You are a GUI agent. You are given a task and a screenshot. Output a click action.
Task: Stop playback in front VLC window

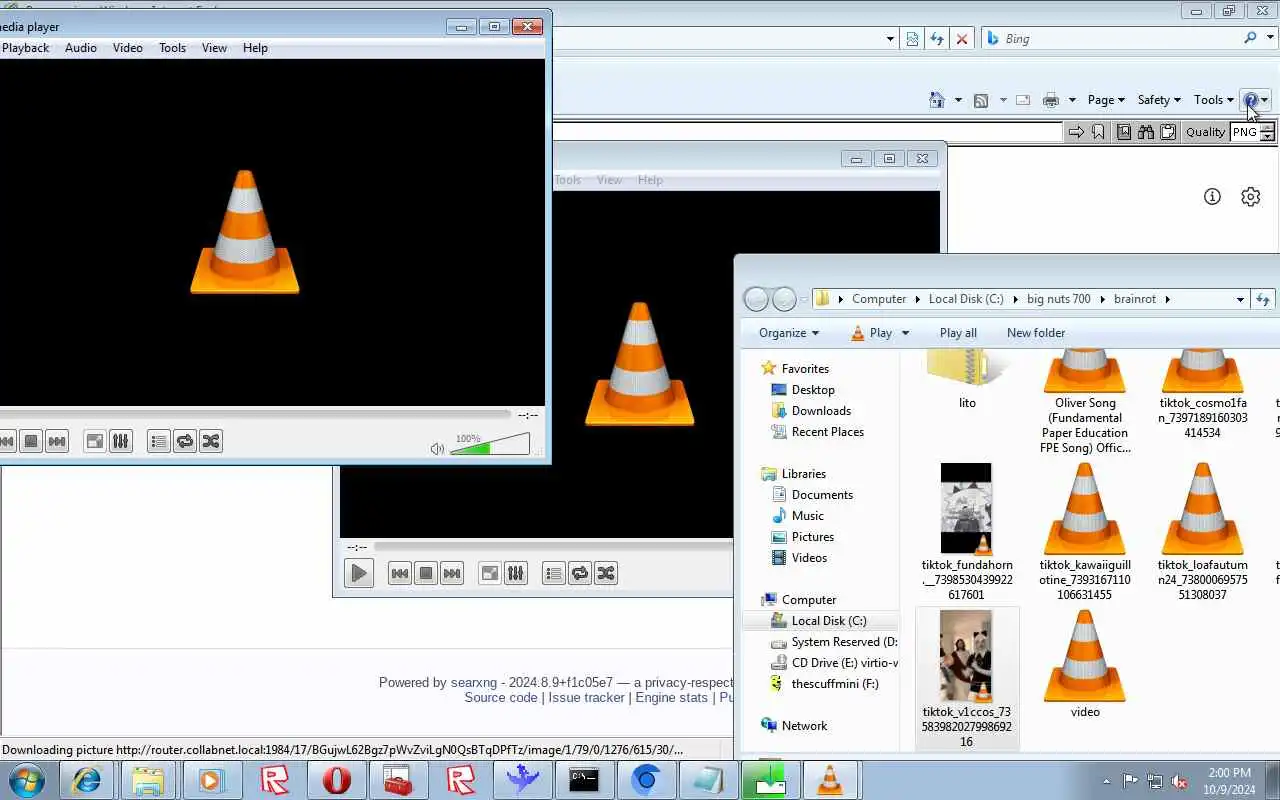(x=31, y=441)
